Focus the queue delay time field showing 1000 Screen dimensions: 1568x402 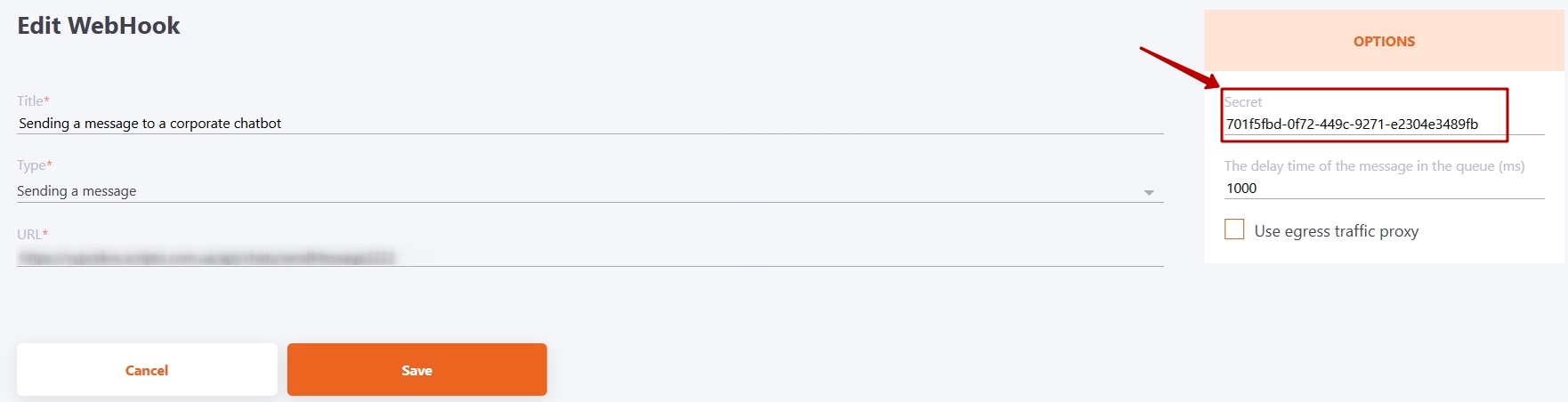click(1384, 189)
